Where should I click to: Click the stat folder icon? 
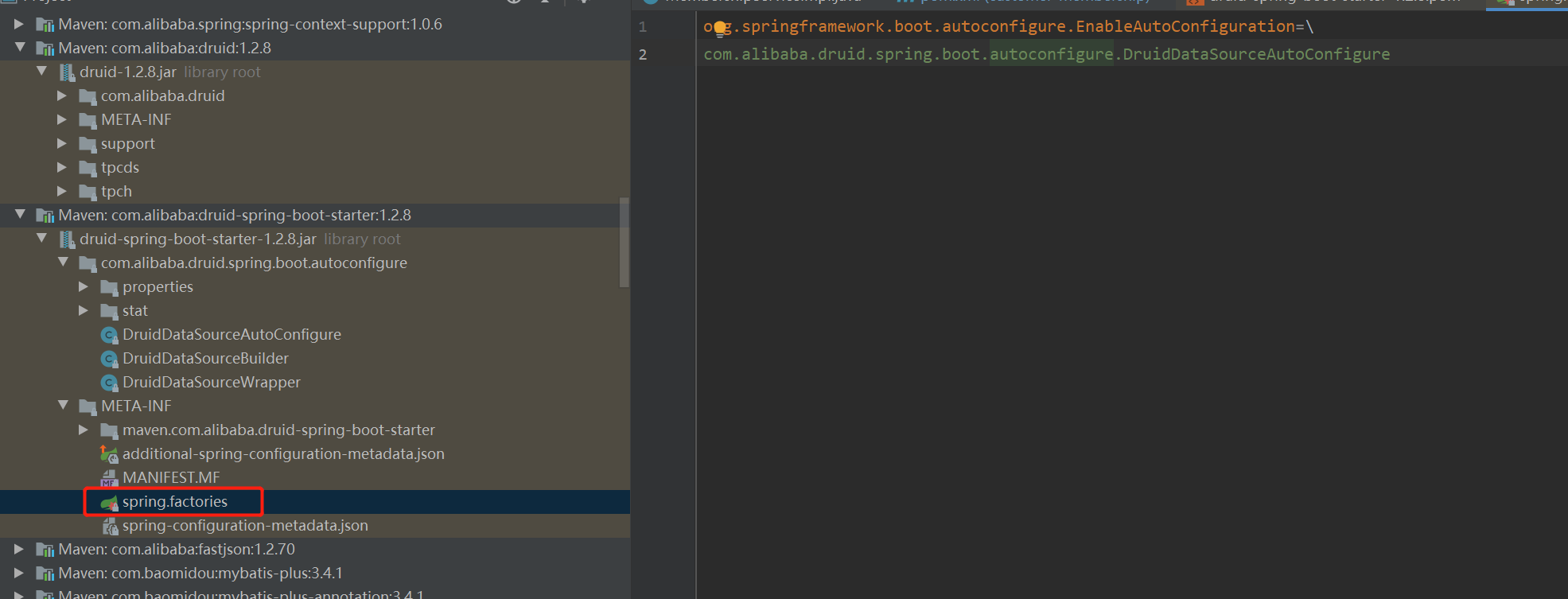click(109, 311)
